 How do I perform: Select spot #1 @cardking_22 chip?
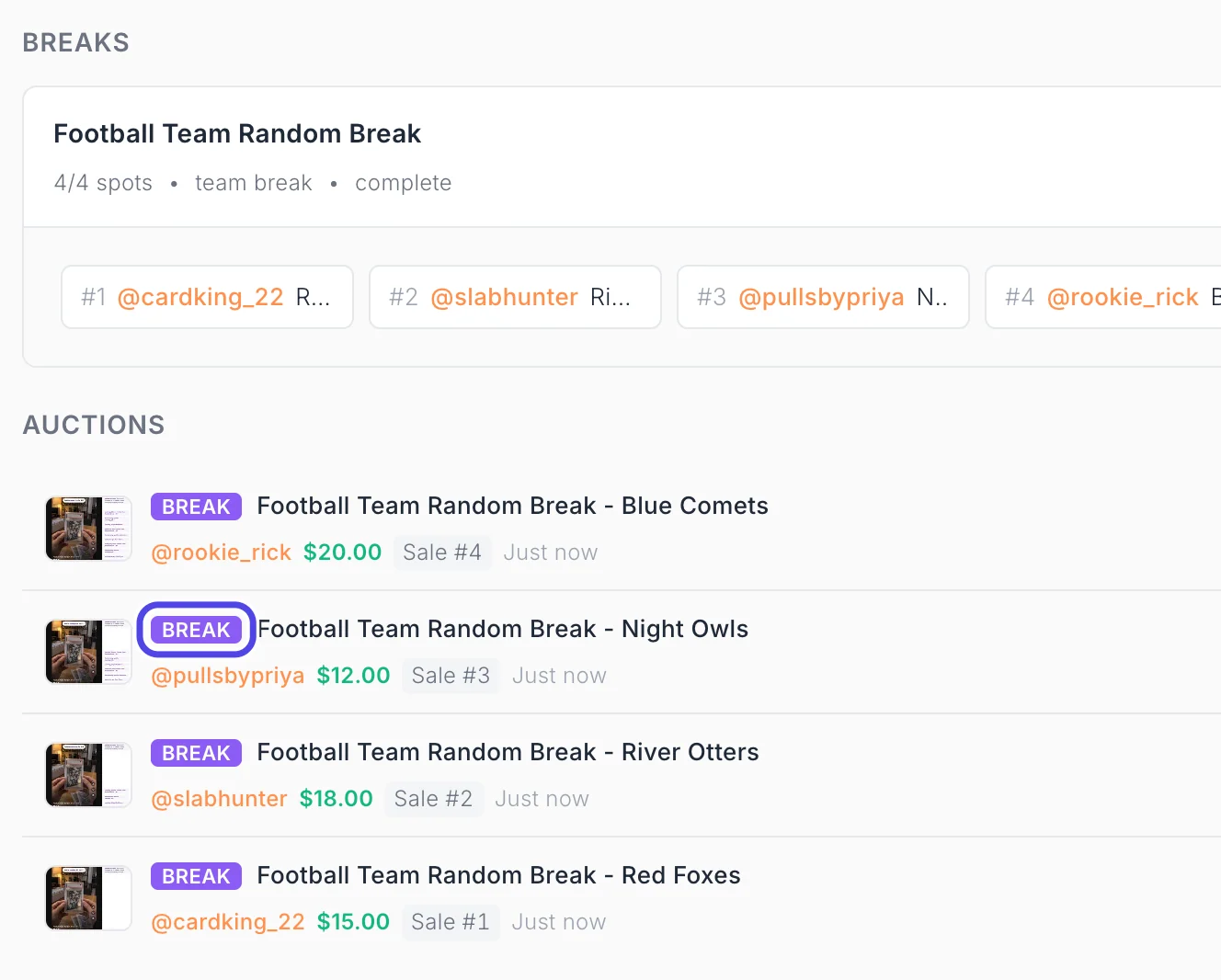click(x=207, y=297)
